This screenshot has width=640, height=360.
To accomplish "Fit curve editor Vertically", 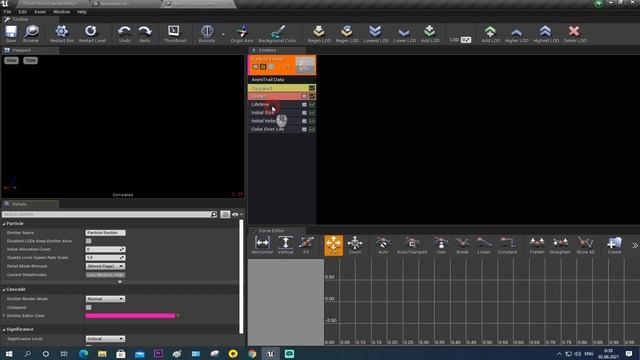I will [x=286, y=245].
